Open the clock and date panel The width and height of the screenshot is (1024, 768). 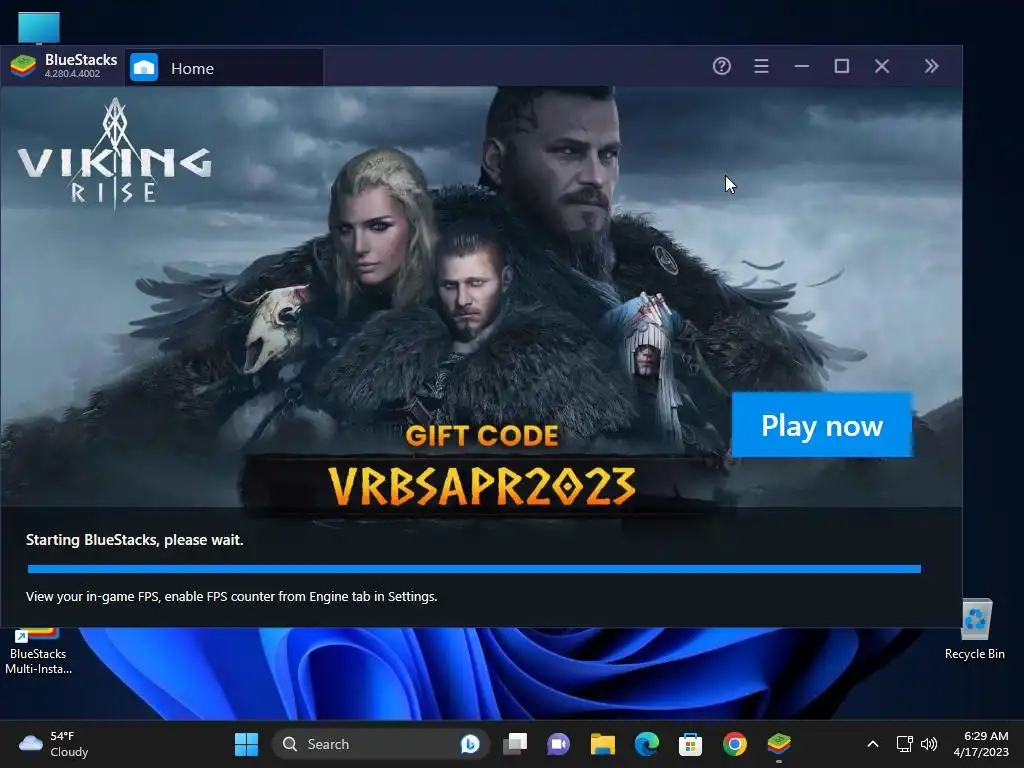(x=981, y=744)
